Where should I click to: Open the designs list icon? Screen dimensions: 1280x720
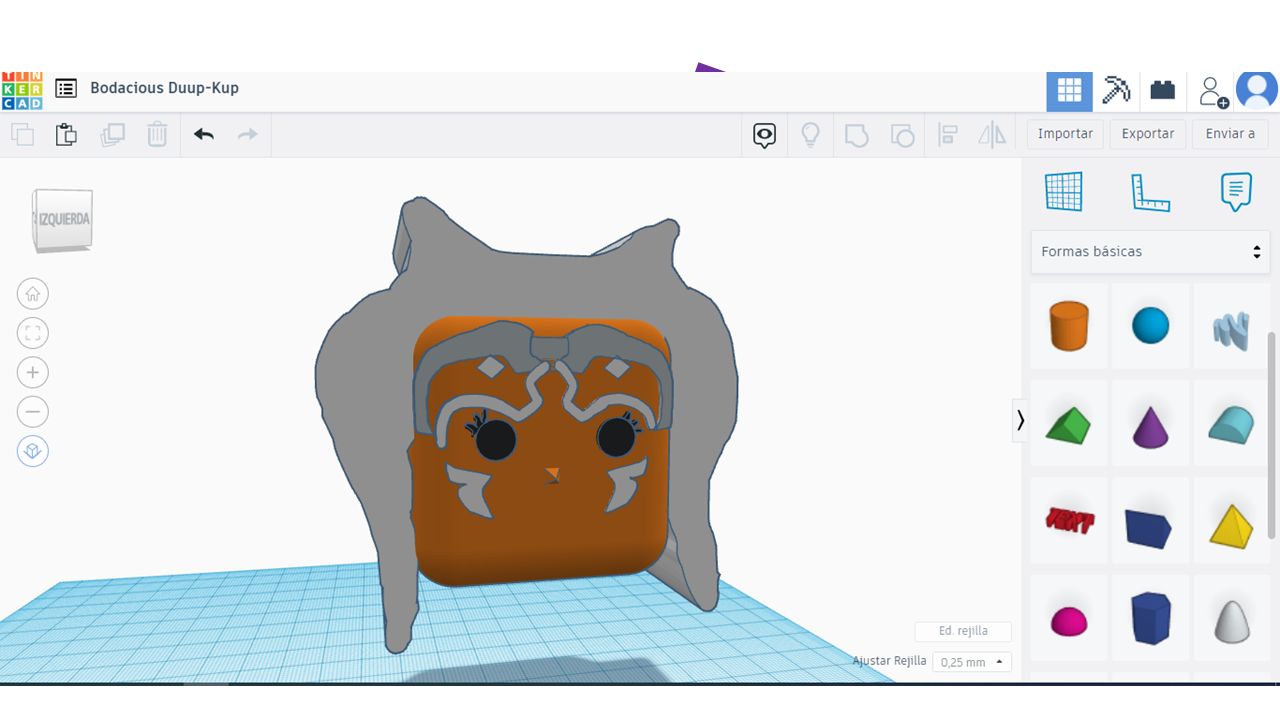pos(66,88)
